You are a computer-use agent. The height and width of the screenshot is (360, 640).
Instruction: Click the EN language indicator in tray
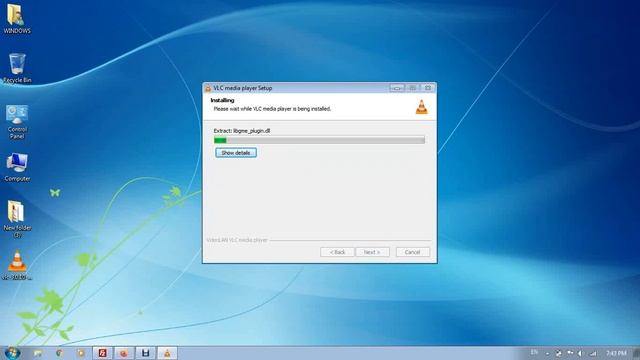pos(534,353)
